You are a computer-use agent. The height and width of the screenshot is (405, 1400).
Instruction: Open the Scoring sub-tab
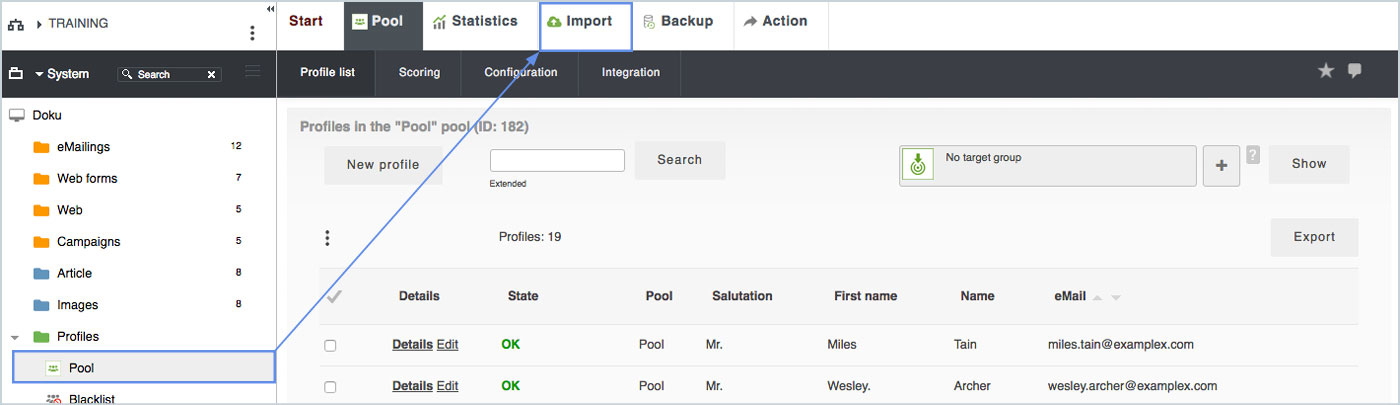coord(419,72)
